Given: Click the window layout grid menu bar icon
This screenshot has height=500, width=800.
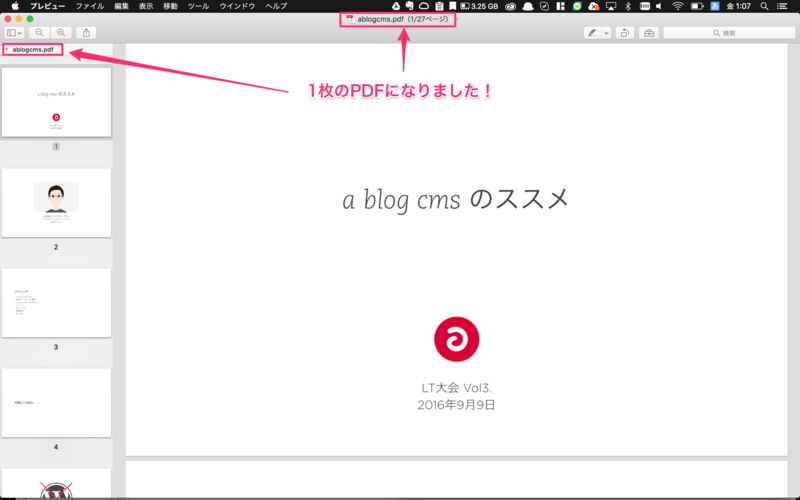Looking at the screenshot, I should pyautogui.click(x=561, y=6).
